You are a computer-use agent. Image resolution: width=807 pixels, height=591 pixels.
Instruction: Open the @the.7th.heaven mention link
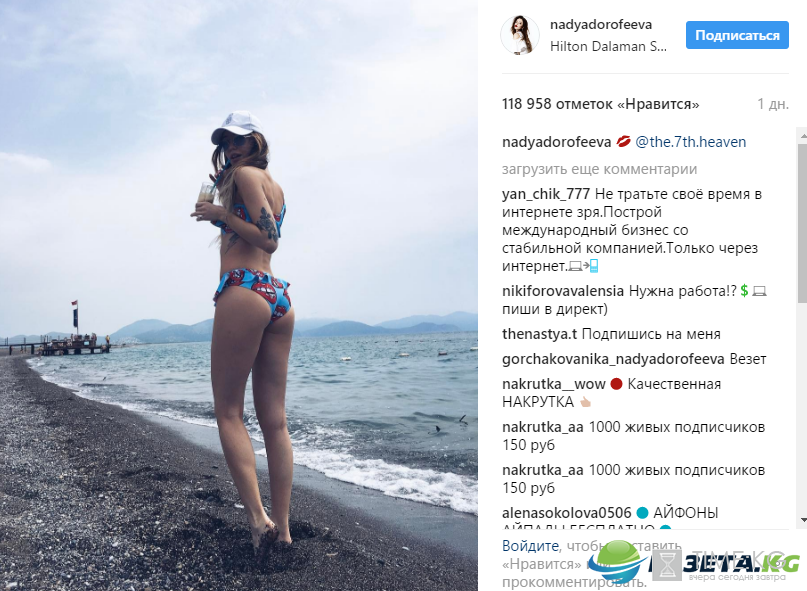(x=691, y=142)
